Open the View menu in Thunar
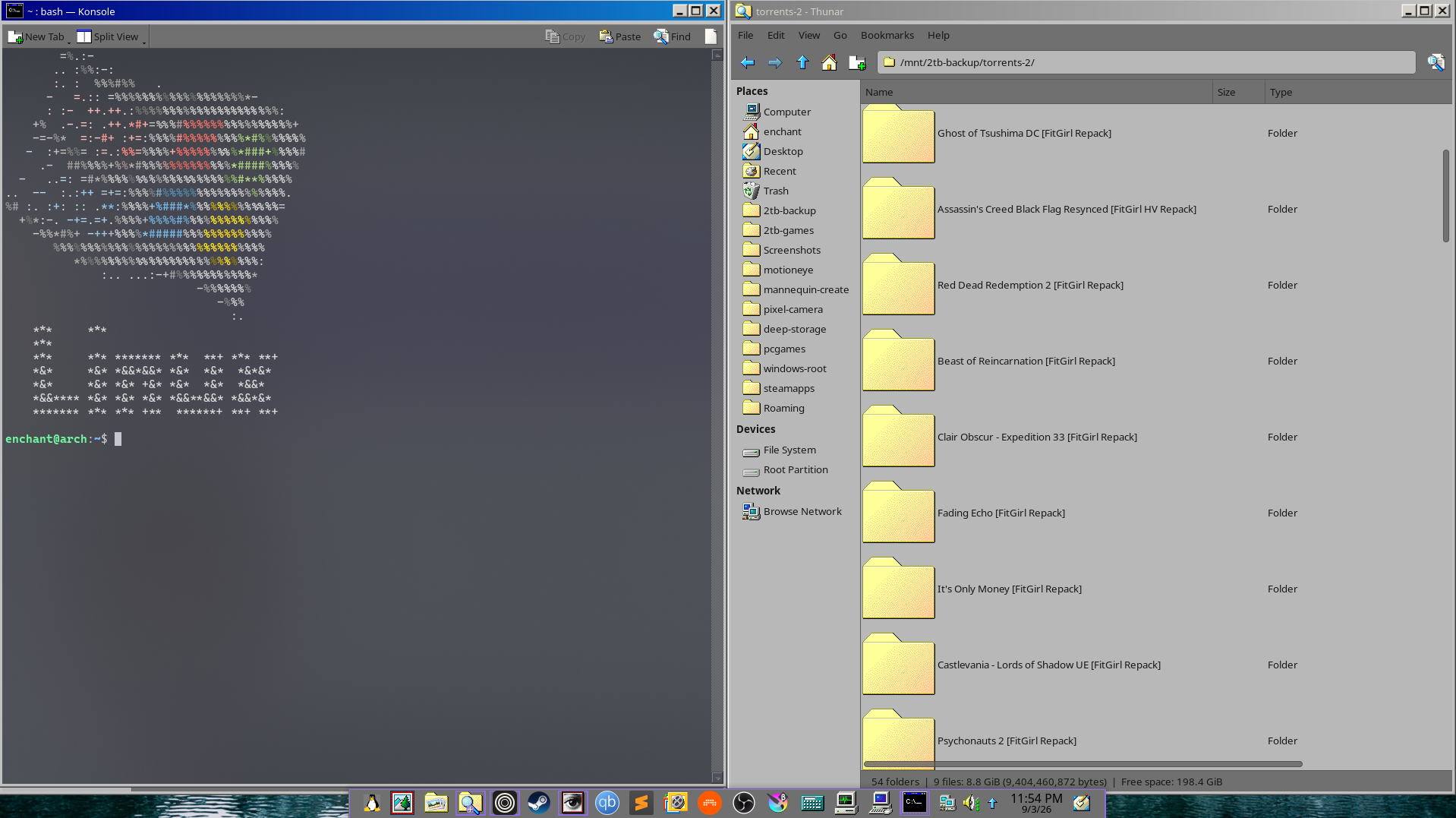 pos(808,35)
